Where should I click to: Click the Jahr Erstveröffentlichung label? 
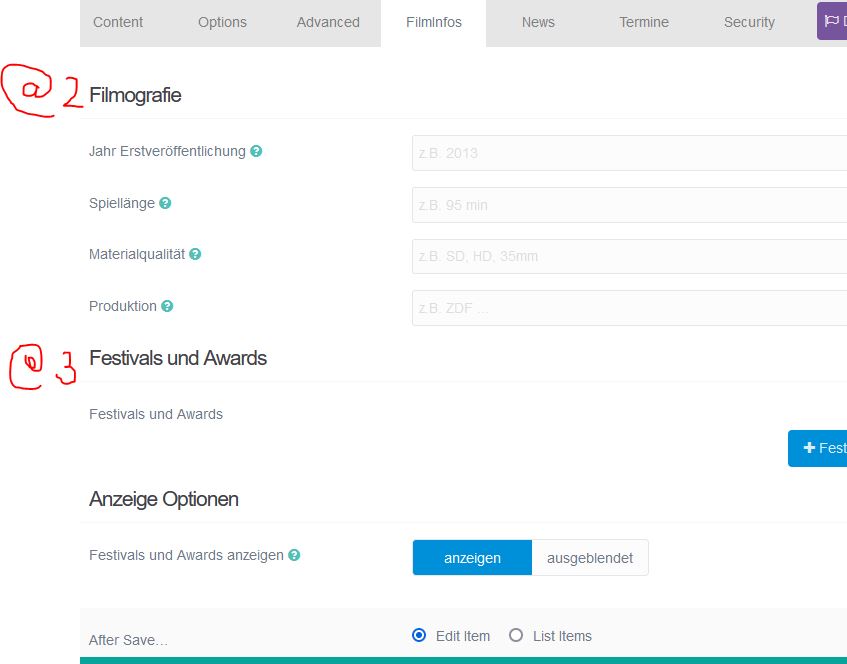[167, 151]
